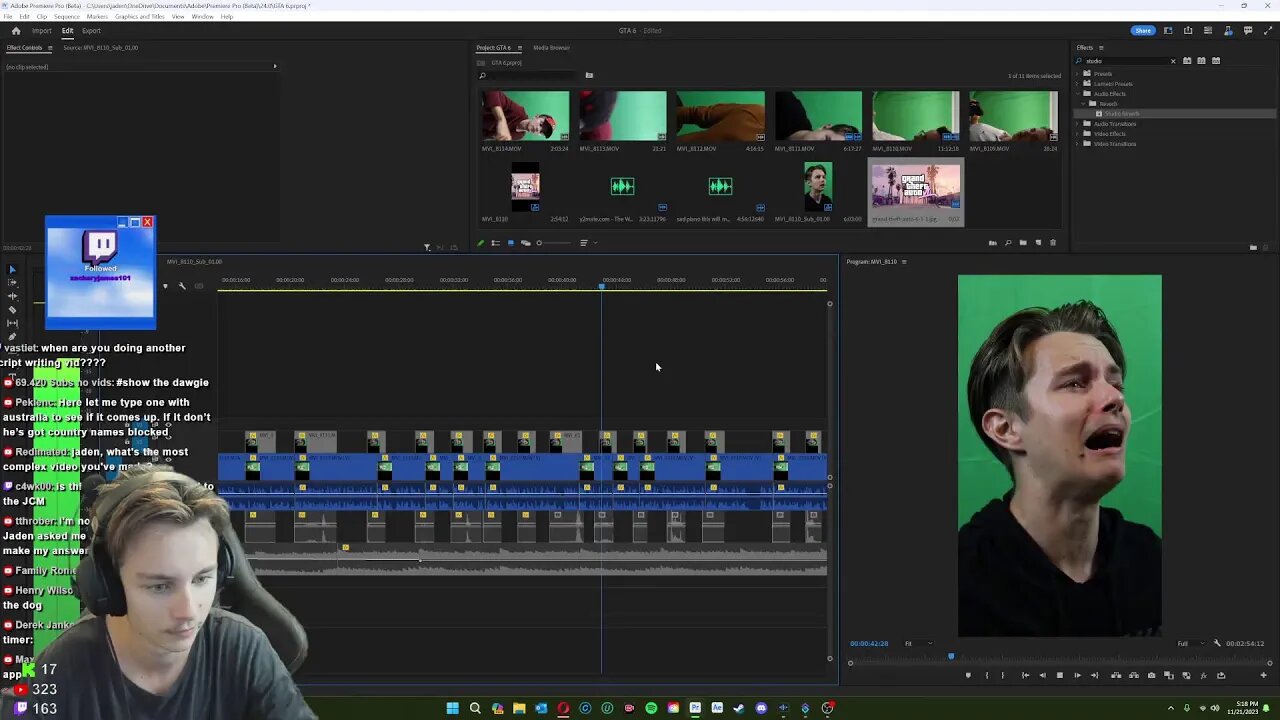Click the Find icon in project panel
1280x720 pixels.
(1007, 243)
